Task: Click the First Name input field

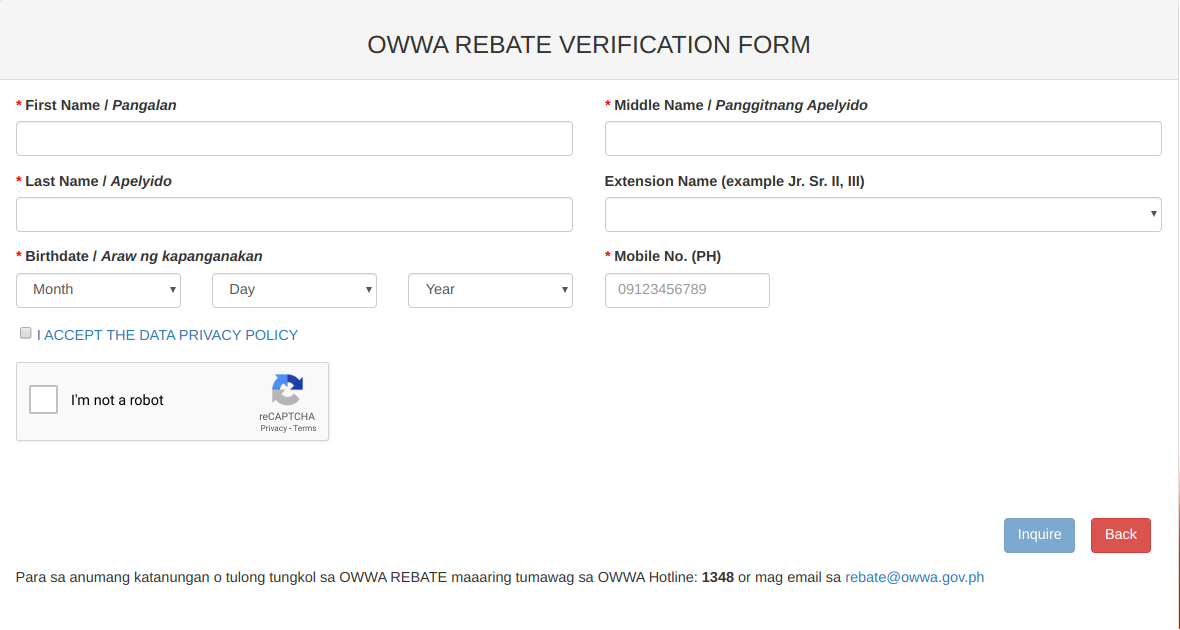Action: [294, 138]
